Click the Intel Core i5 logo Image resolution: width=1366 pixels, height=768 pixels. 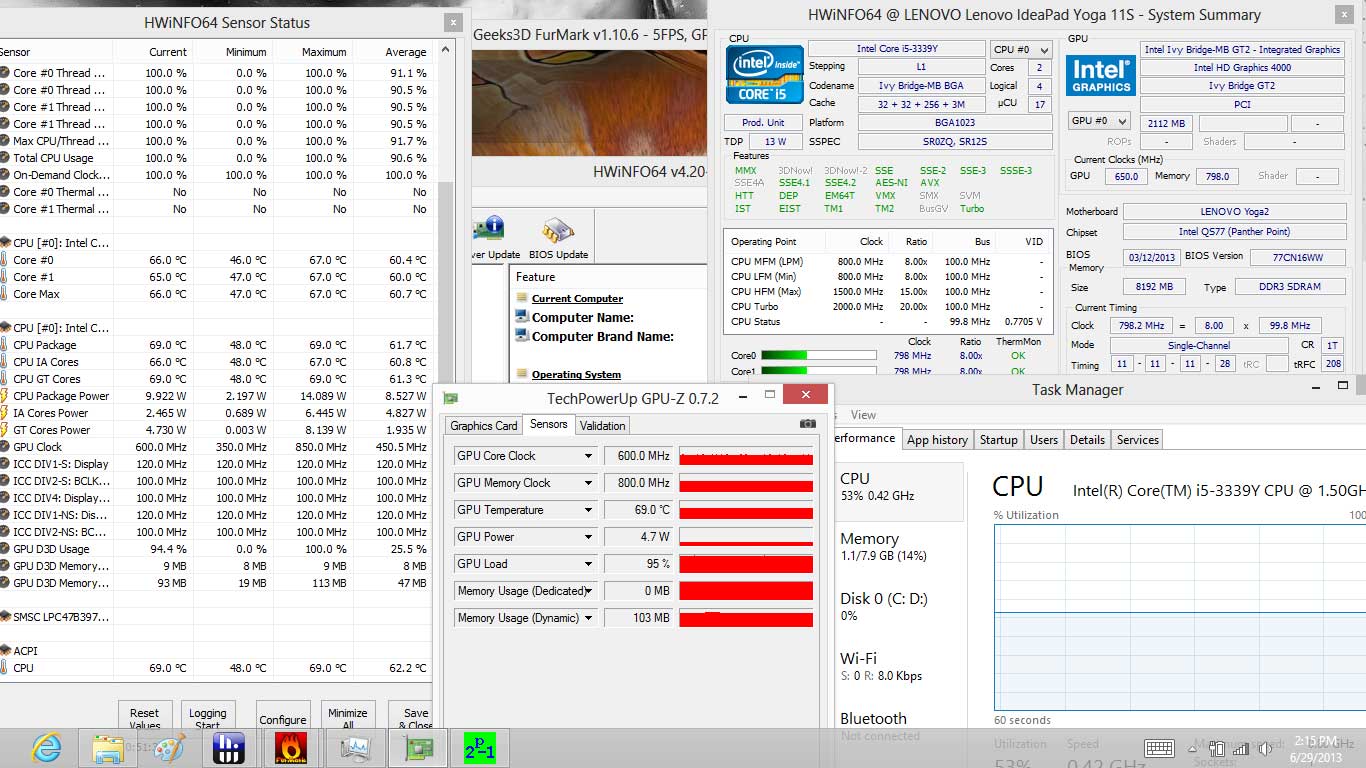(765, 75)
